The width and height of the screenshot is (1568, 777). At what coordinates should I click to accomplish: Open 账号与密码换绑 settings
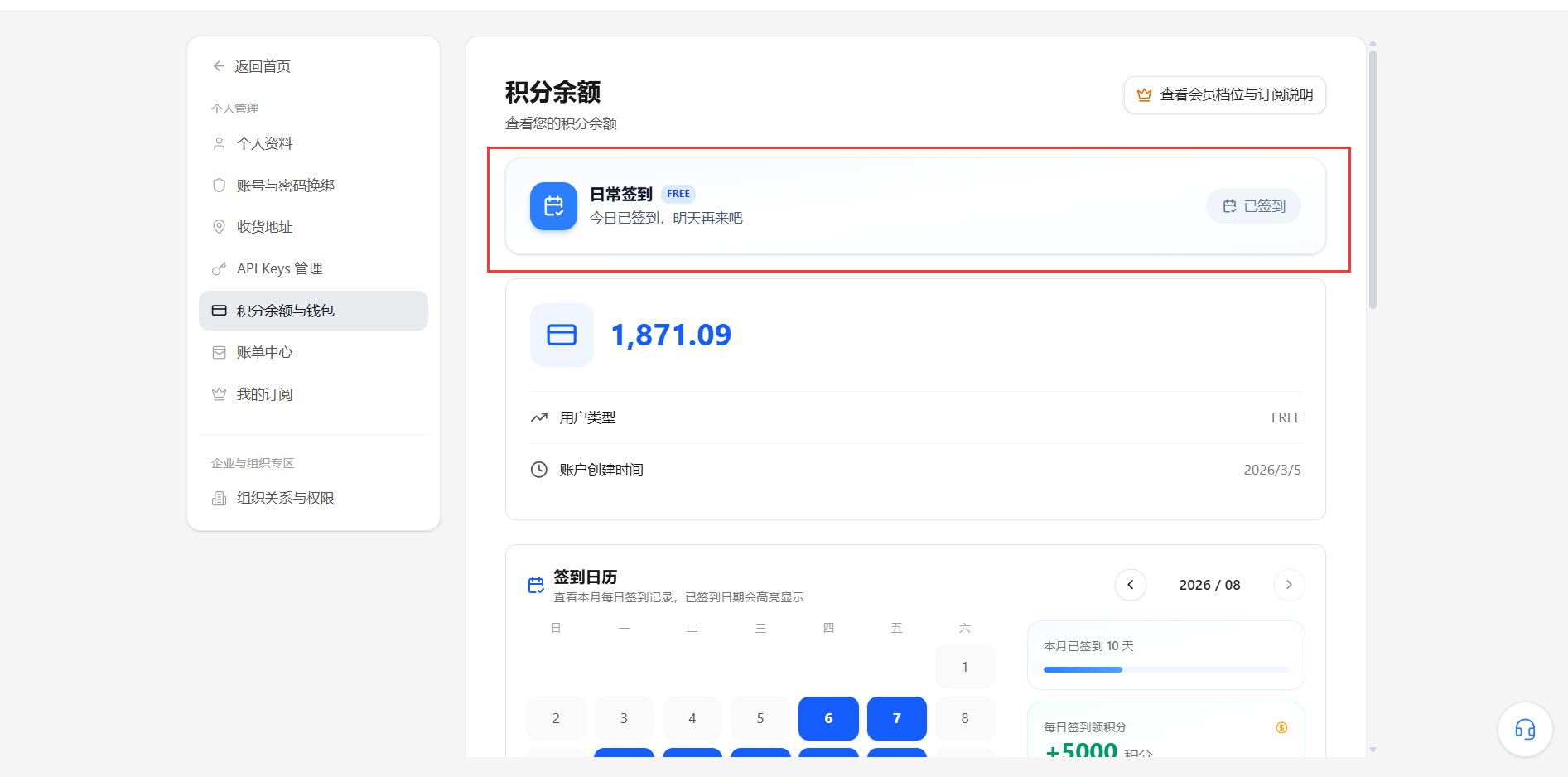click(x=313, y=186)
